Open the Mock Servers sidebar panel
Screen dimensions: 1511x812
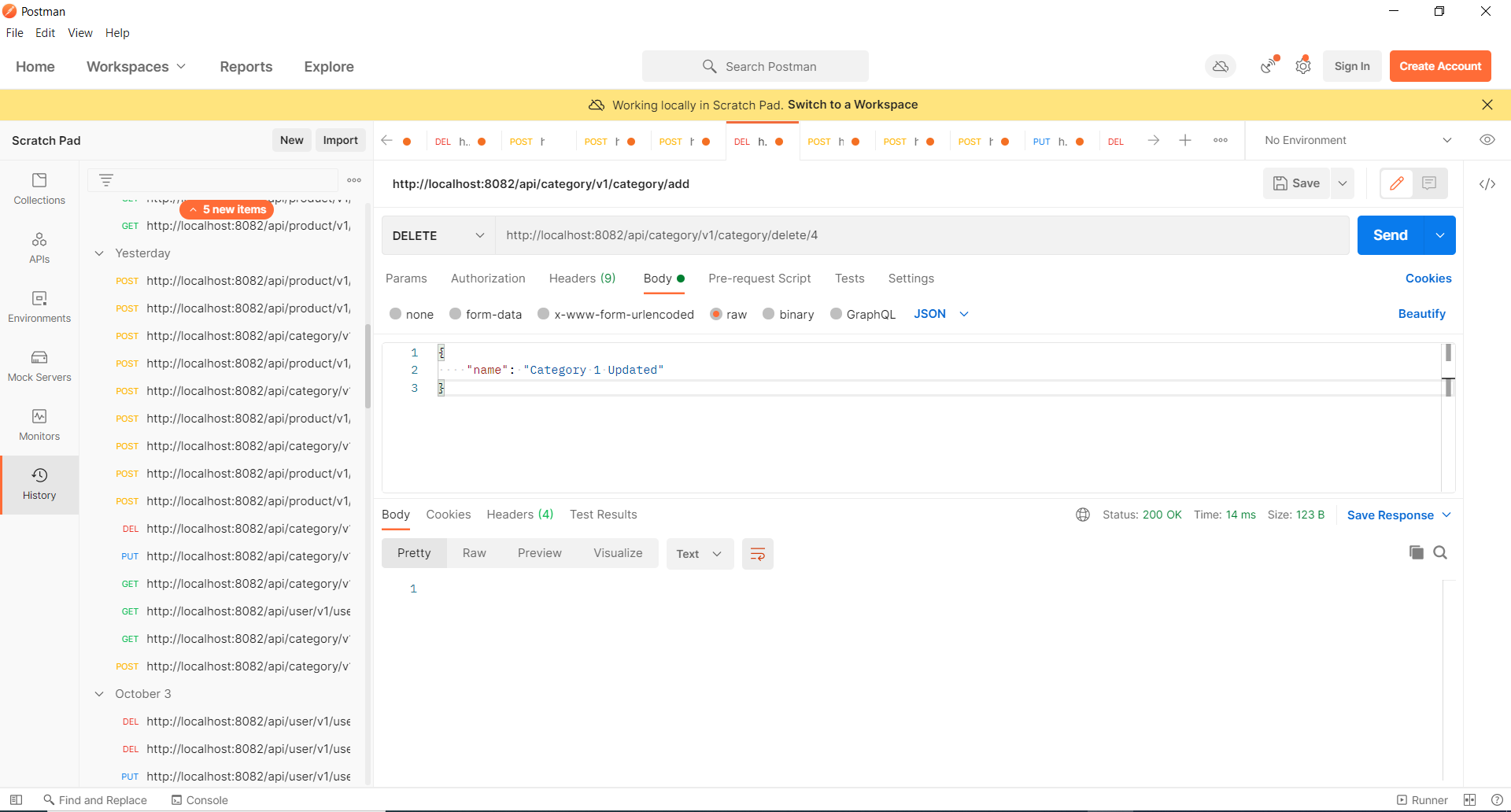(39, 367)
